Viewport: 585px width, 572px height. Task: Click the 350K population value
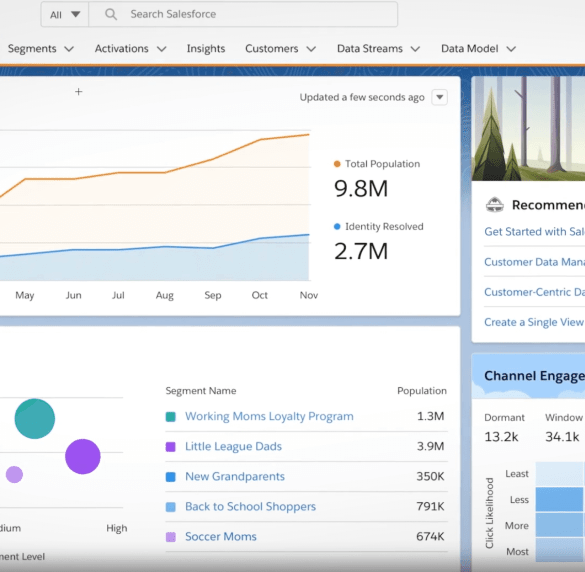(431, 476)
